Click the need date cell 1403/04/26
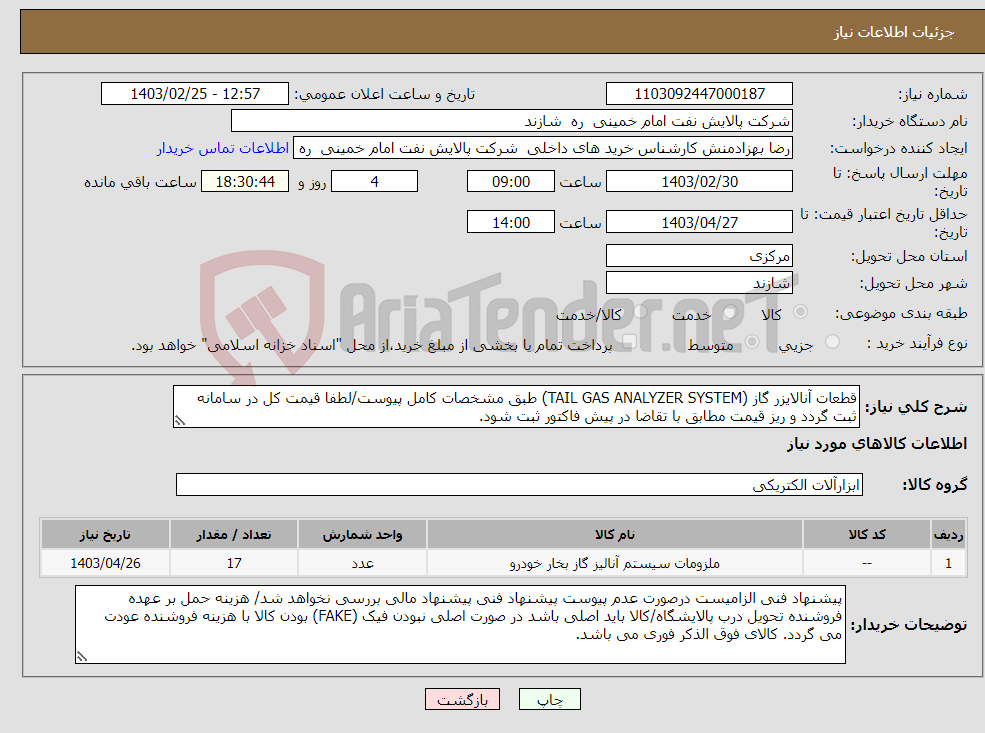The height and width of the screenshot is (733, 985). coord(105,563)
